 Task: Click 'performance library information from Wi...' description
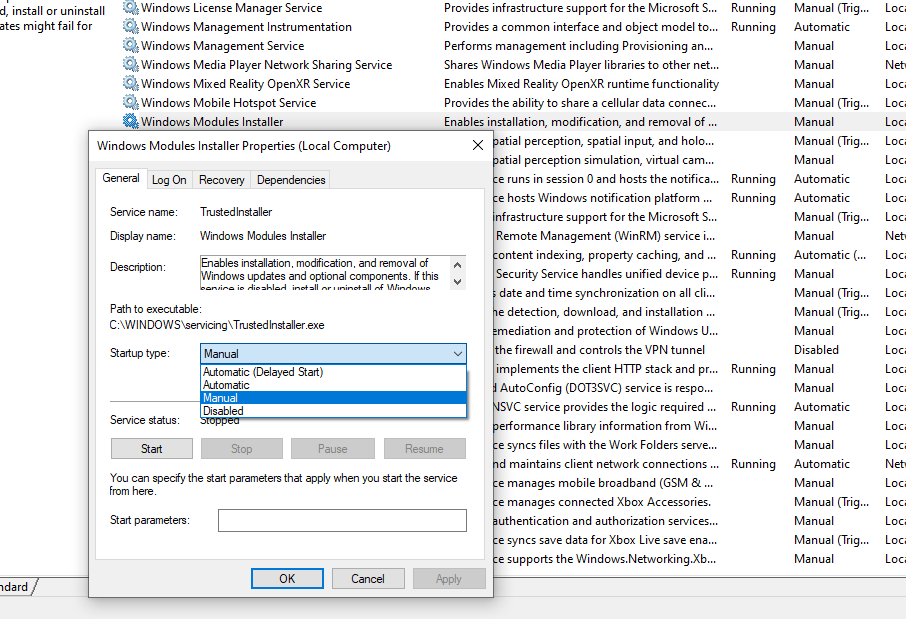(604, 426)
